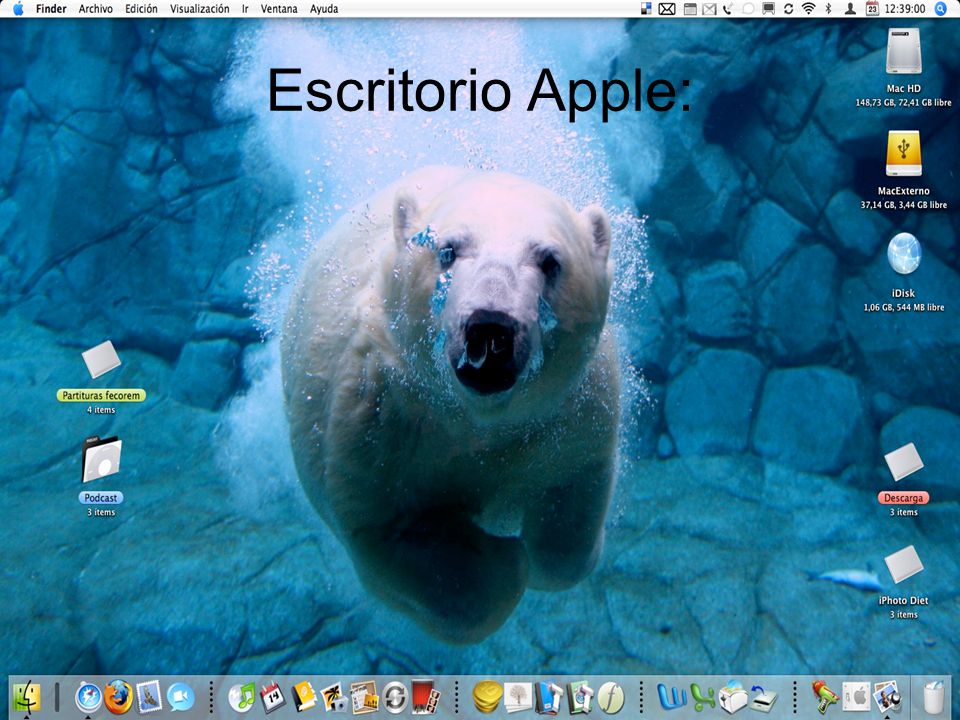960x720 pixels.
Task: Launch Microsoft Word from the Dock
Action: (672, 697)
